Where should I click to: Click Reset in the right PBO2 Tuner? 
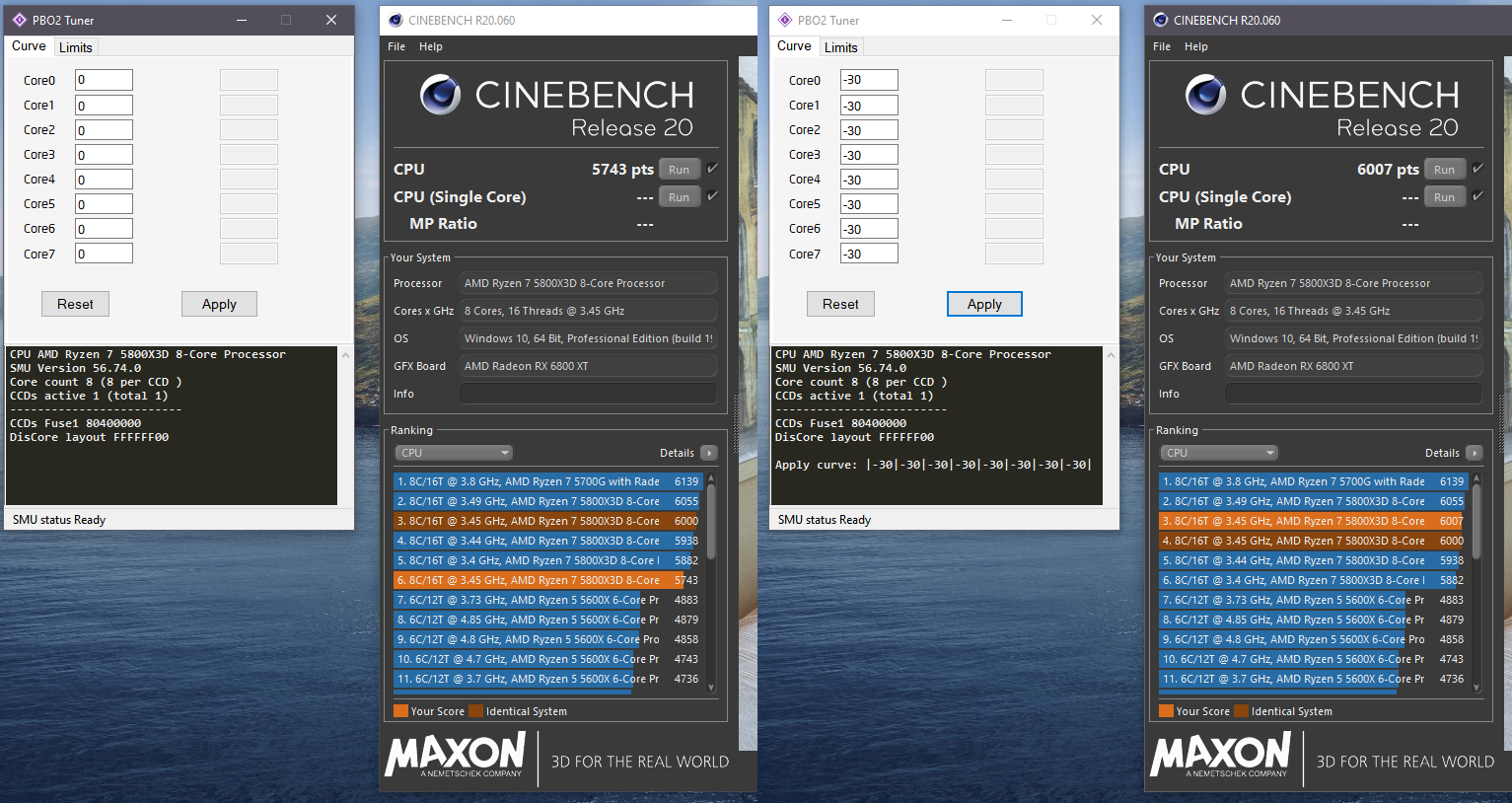pyautogui.click(x=840, y=304)
